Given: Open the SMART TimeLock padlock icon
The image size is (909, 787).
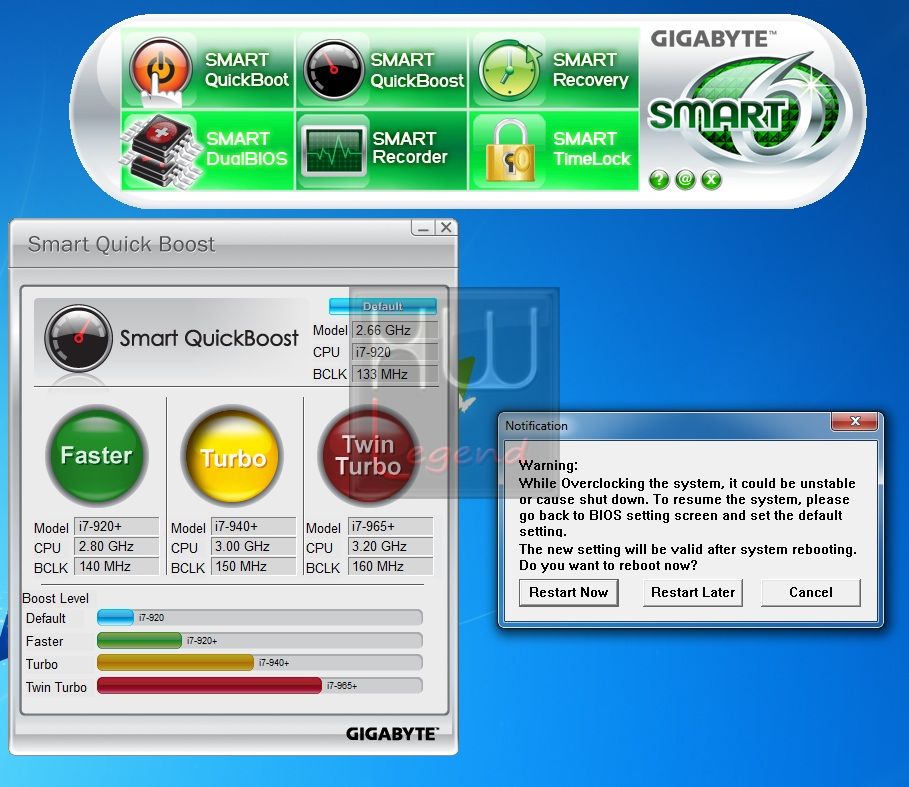Looking at the screenshot, I should [x=510, y=150].
